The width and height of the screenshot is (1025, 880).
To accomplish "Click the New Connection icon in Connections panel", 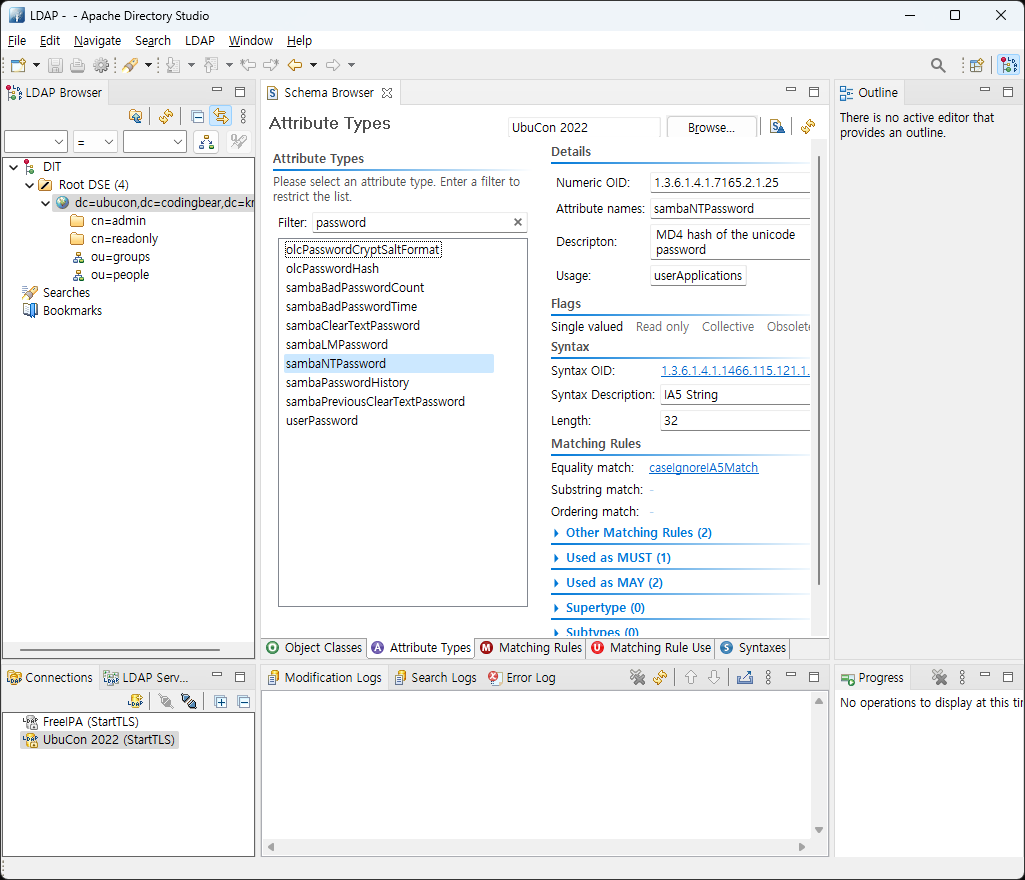I will (x=135, y=702).
